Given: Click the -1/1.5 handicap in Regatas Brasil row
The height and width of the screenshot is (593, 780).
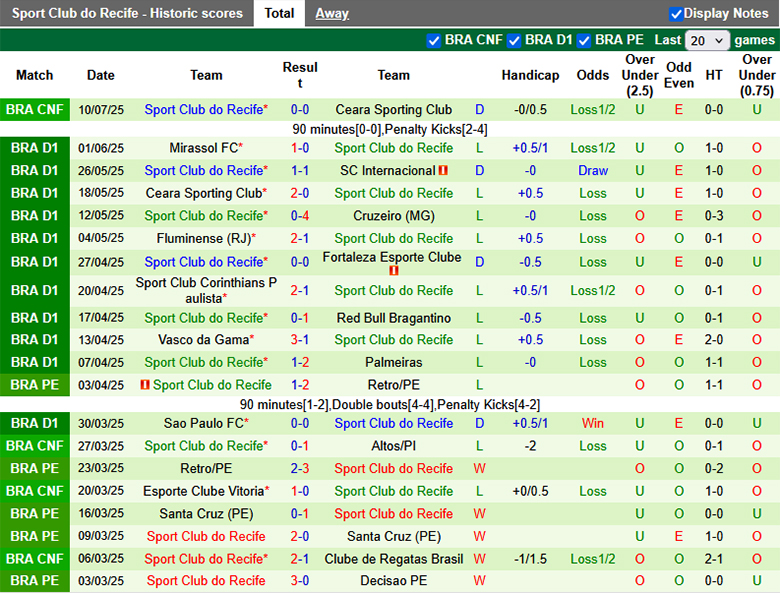Looking at the screenshot, I should click(x=530, y=559).
